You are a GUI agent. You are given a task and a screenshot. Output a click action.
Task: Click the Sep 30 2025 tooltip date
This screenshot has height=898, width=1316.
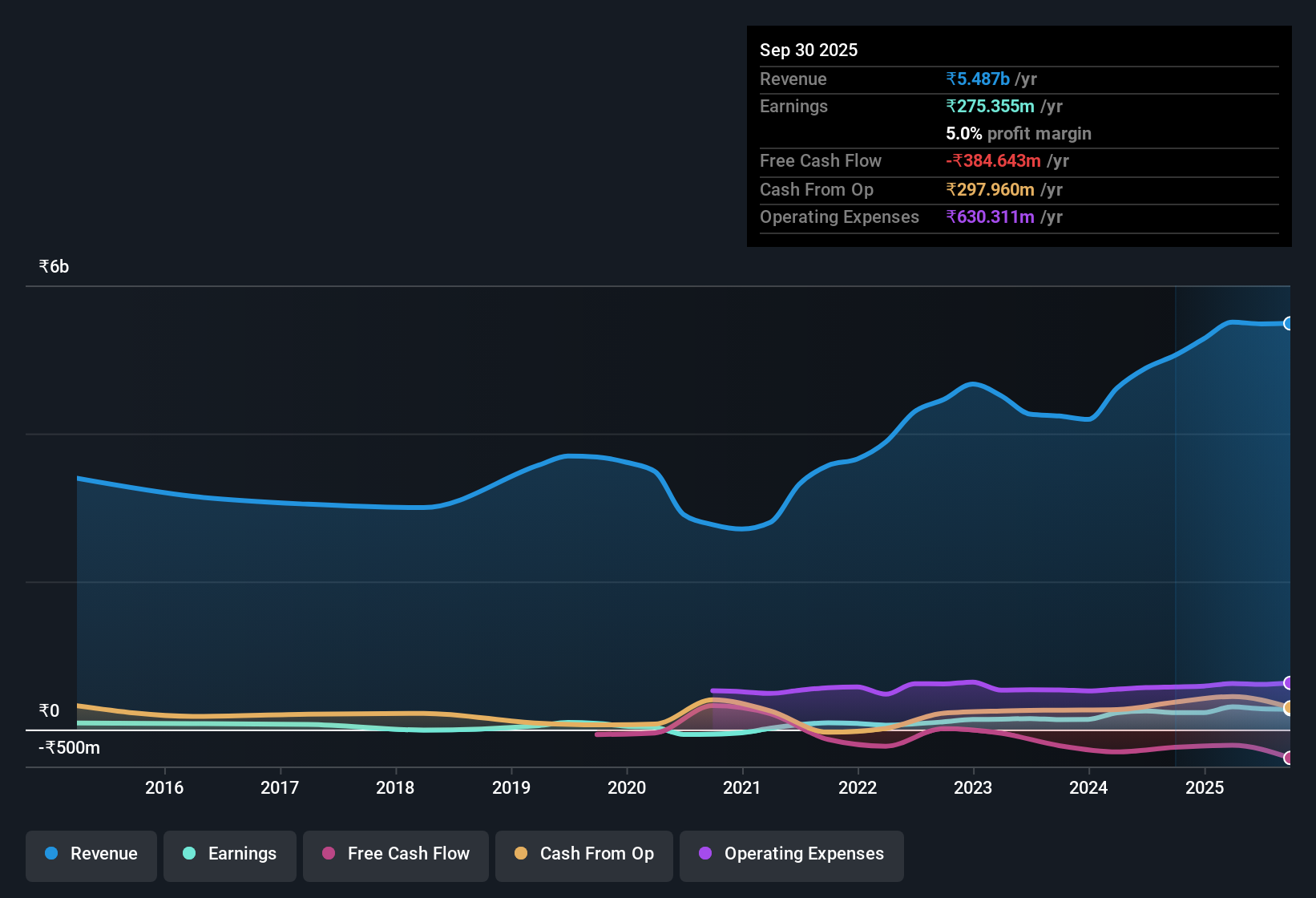pos(809,50)
